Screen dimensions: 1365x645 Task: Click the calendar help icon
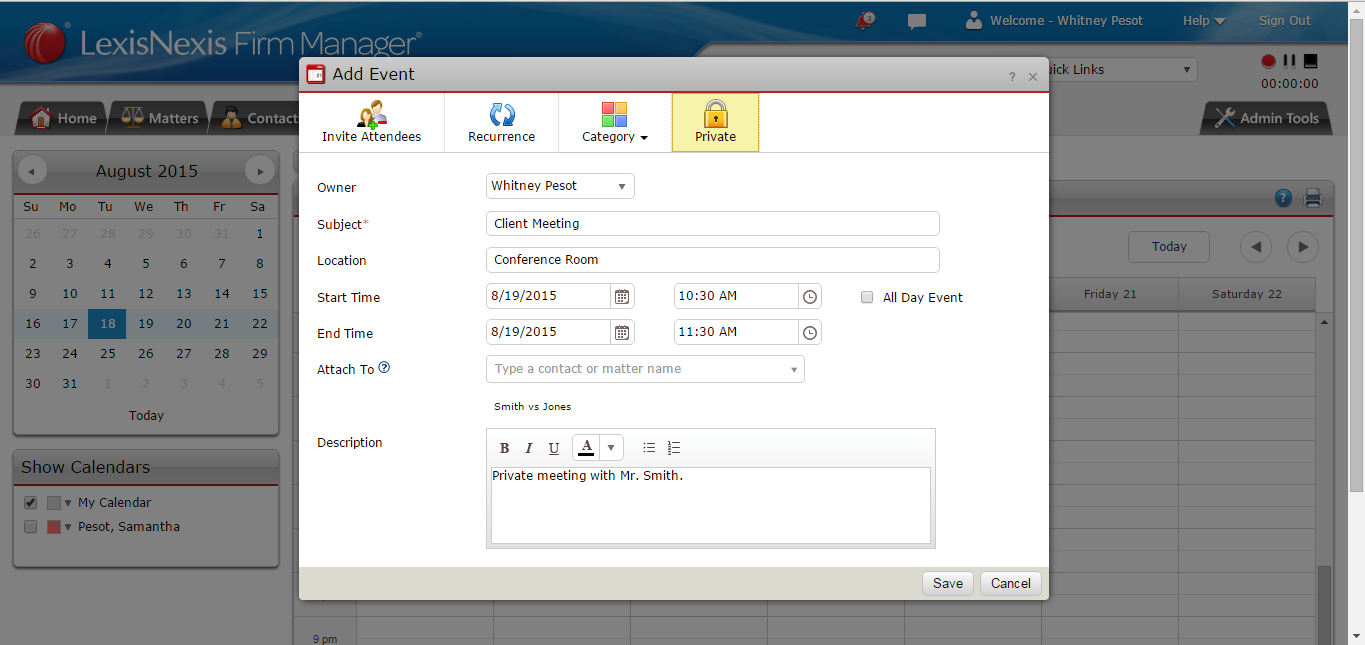[1284, 198]
